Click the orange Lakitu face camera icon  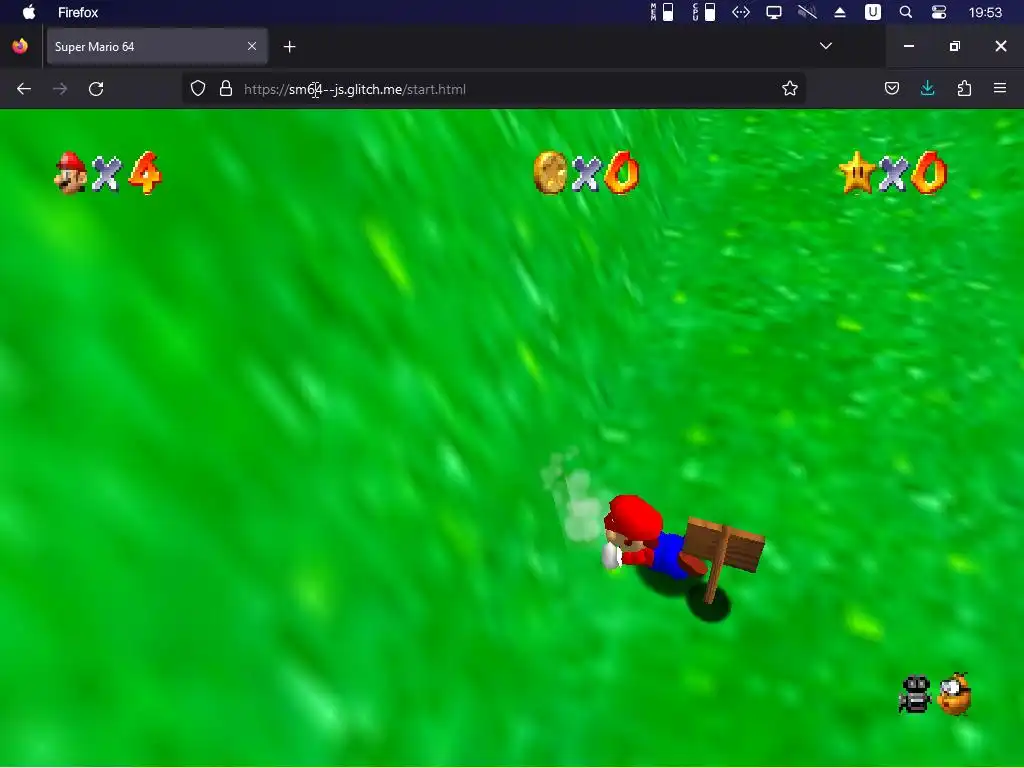[955, 694]
